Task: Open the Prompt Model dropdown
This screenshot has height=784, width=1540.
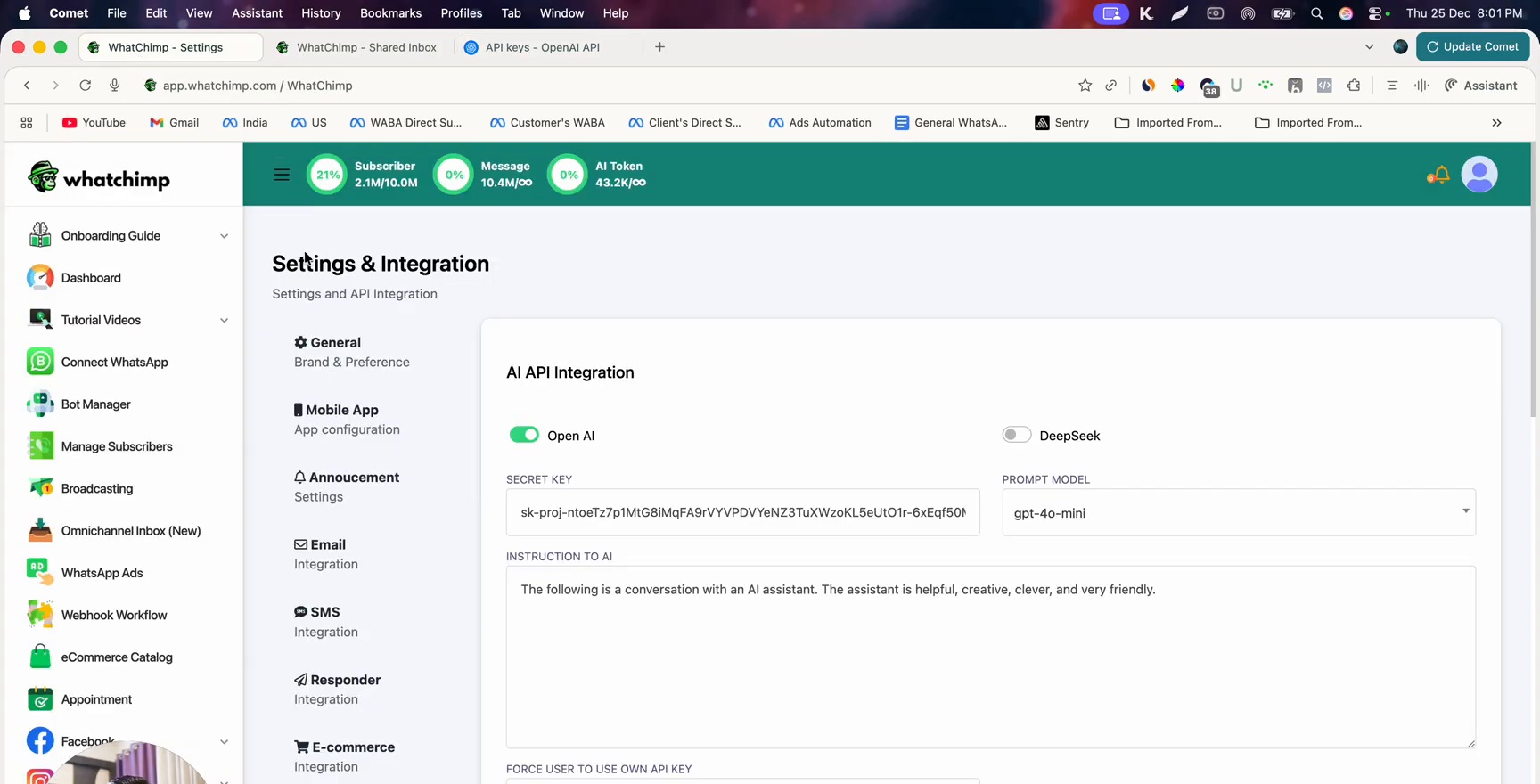Action: click(x=1239, y=512)
